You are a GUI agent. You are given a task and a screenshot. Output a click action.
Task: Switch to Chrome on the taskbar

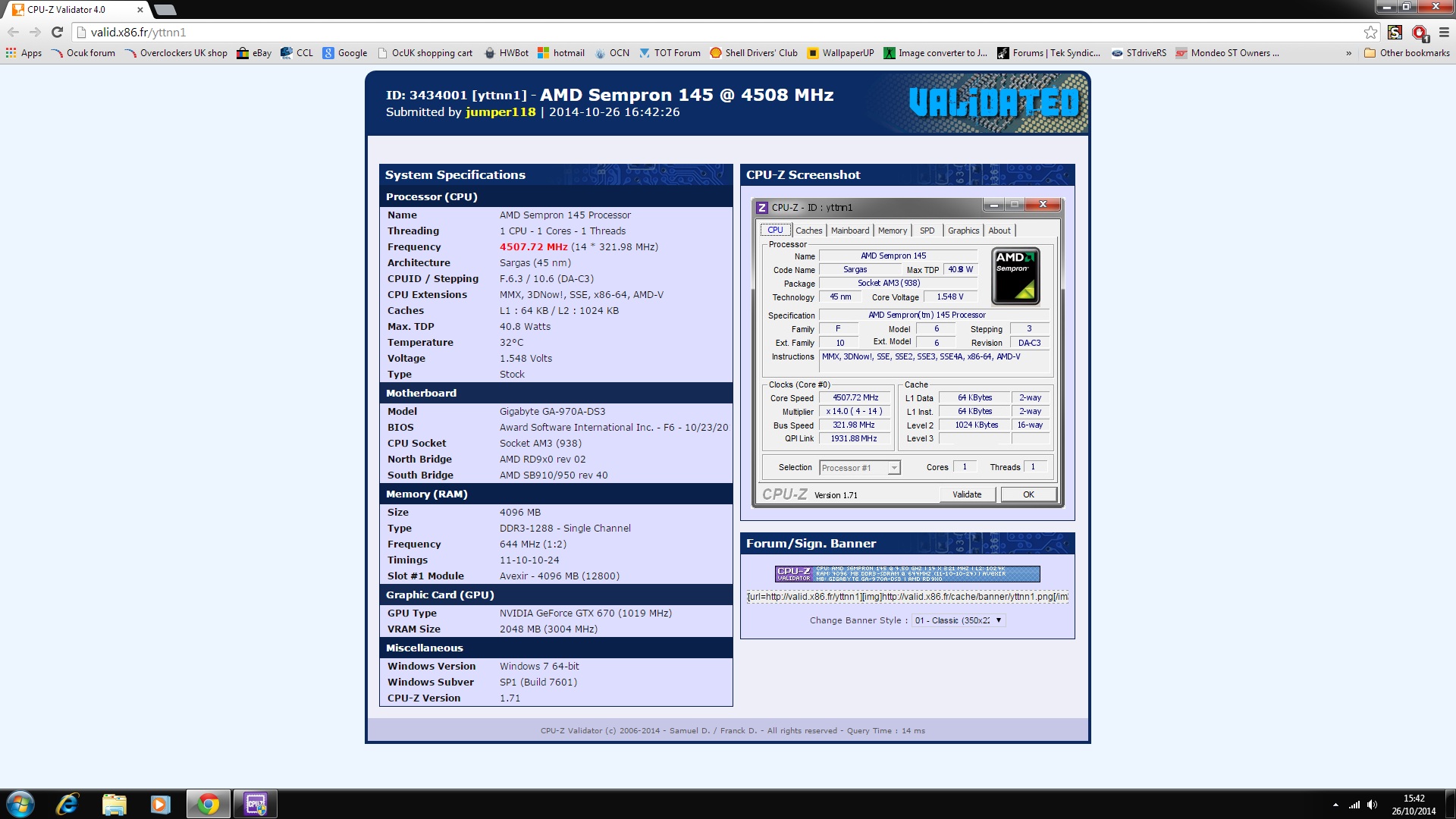[x=209, y=804]
